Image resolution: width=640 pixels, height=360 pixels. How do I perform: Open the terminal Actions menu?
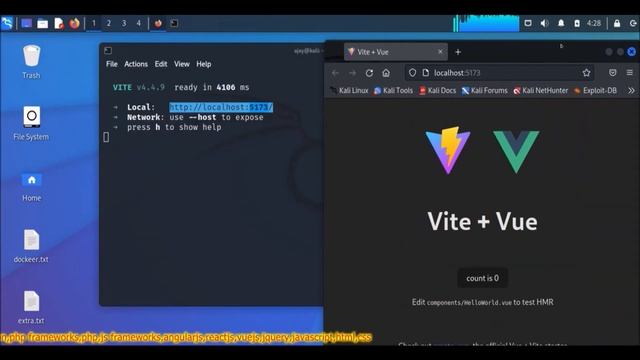(136, 64)
